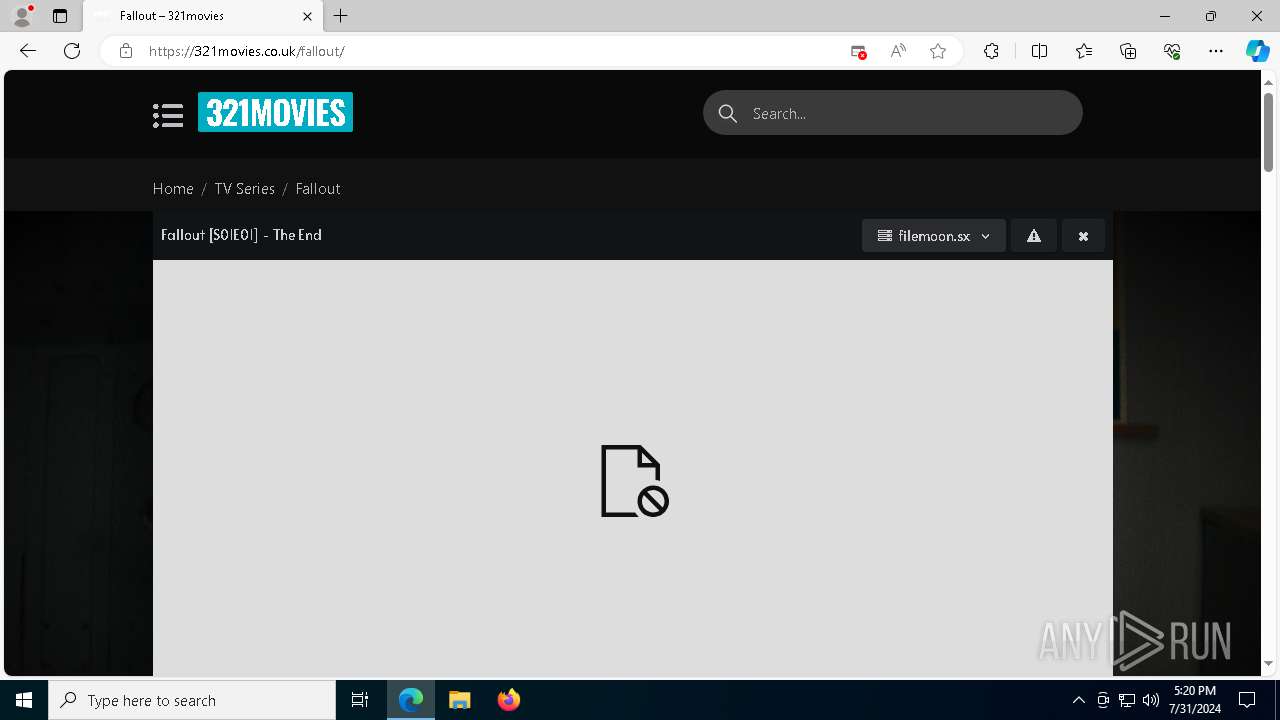Open the 321movies hamburger menu icon
This screenshot has height=720, width=1280.
pos(168,115)
